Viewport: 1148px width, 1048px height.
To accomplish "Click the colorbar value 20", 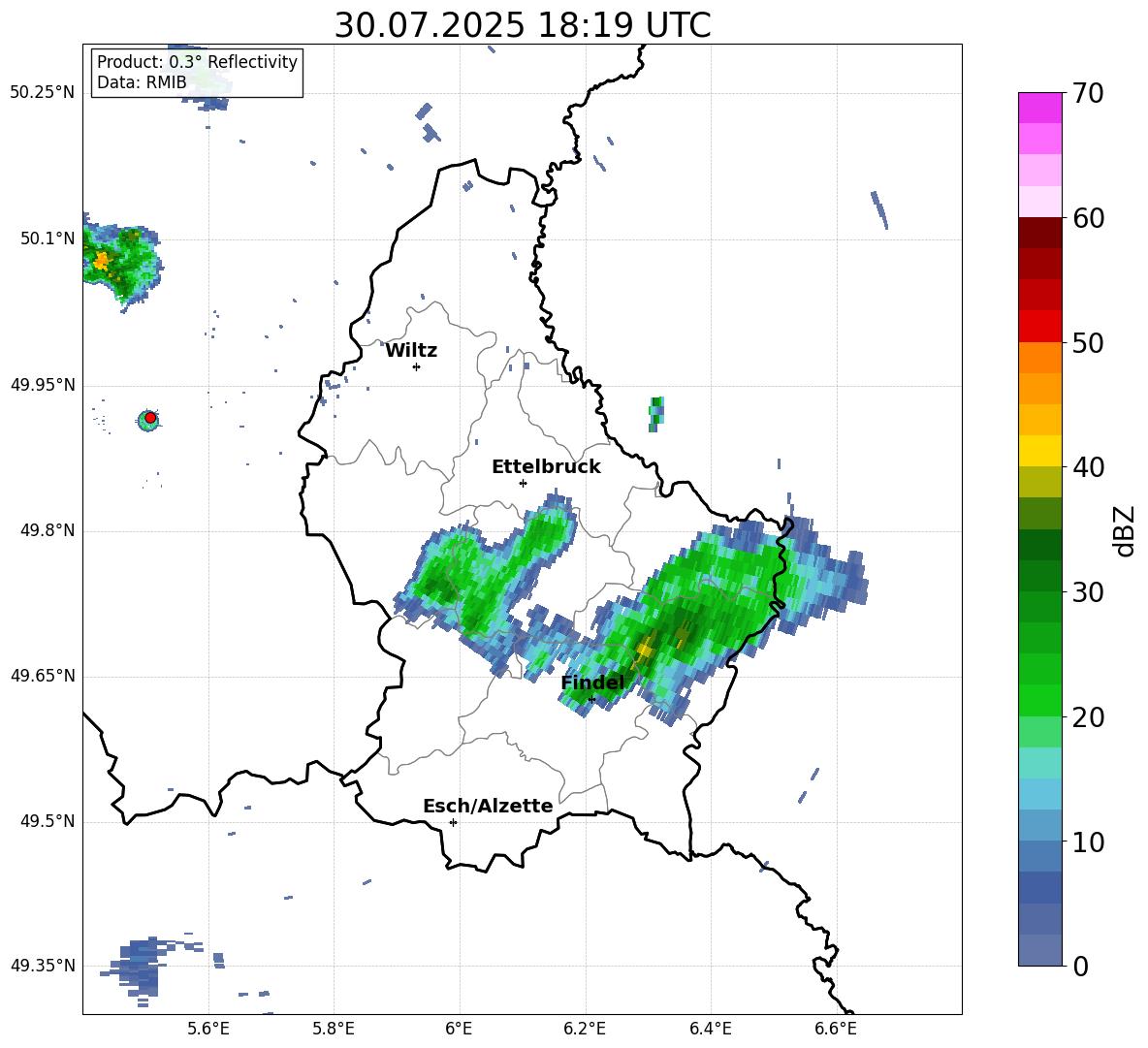I will pyautogui.click(x=1088, y=717).
